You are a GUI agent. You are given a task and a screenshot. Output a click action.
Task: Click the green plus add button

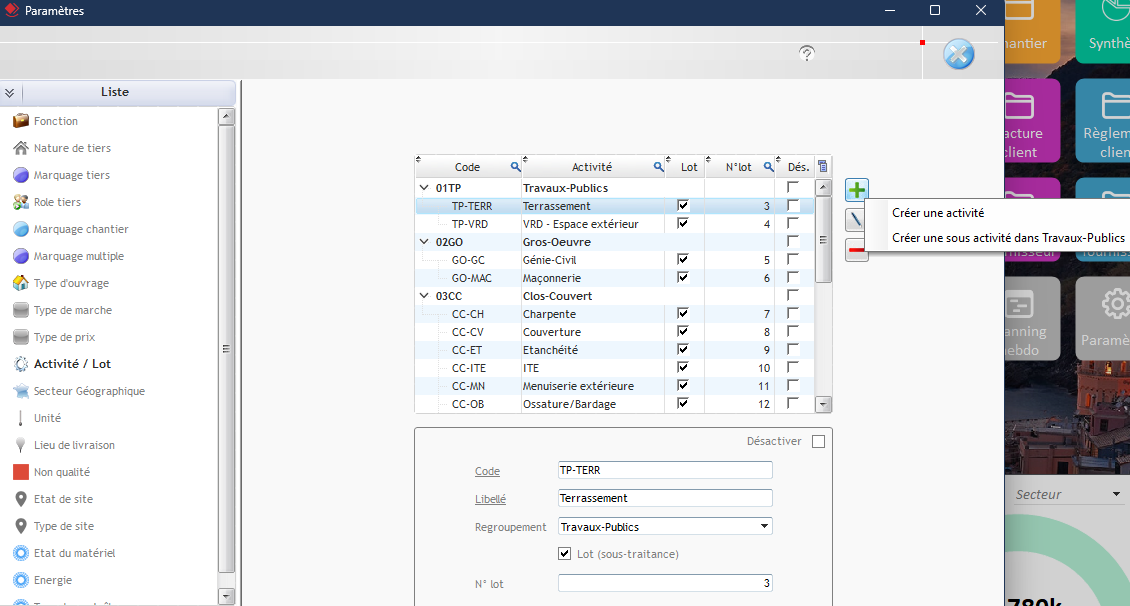pos(857,190)
